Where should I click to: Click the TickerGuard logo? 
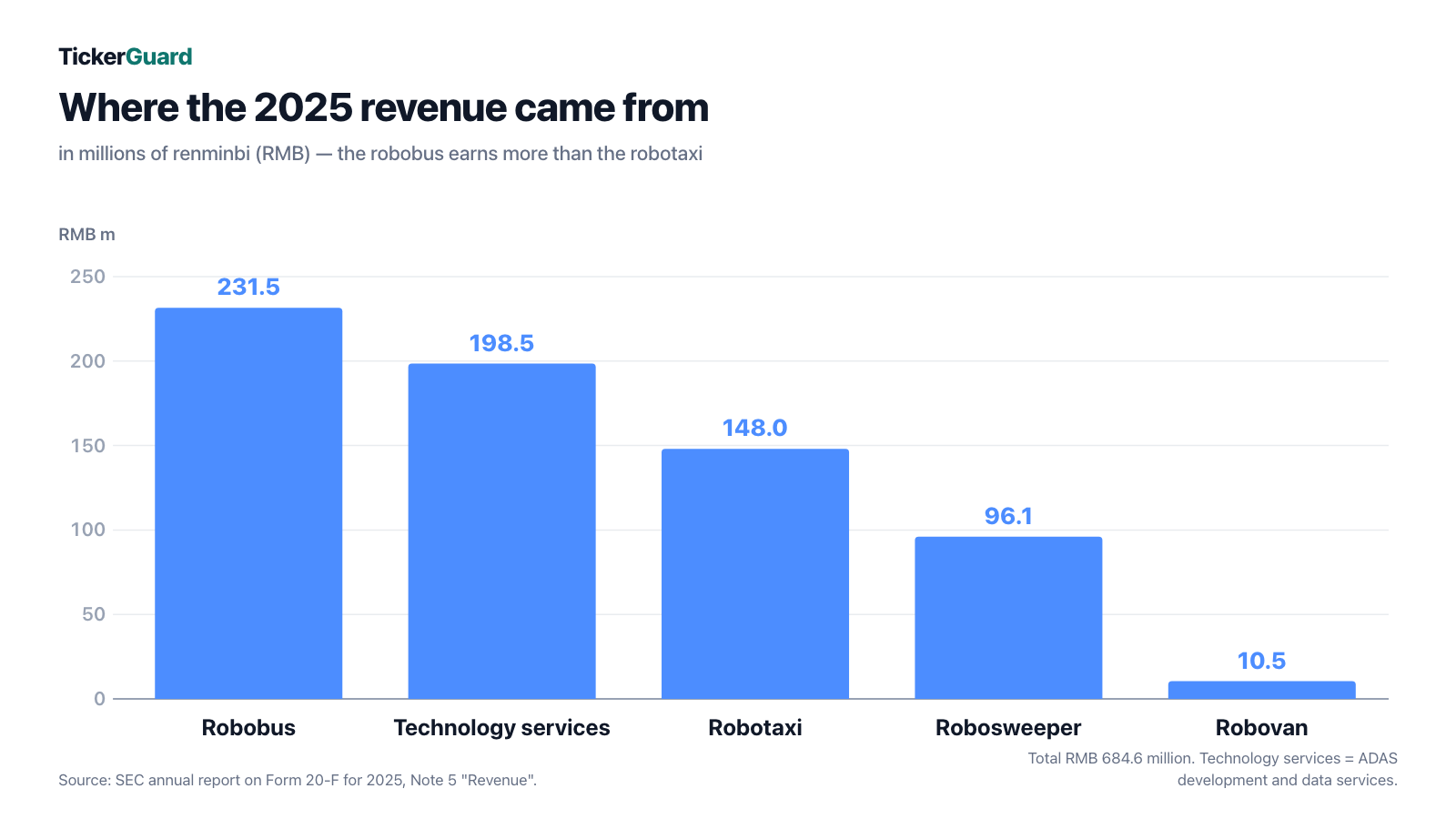(x=126, y=56)
